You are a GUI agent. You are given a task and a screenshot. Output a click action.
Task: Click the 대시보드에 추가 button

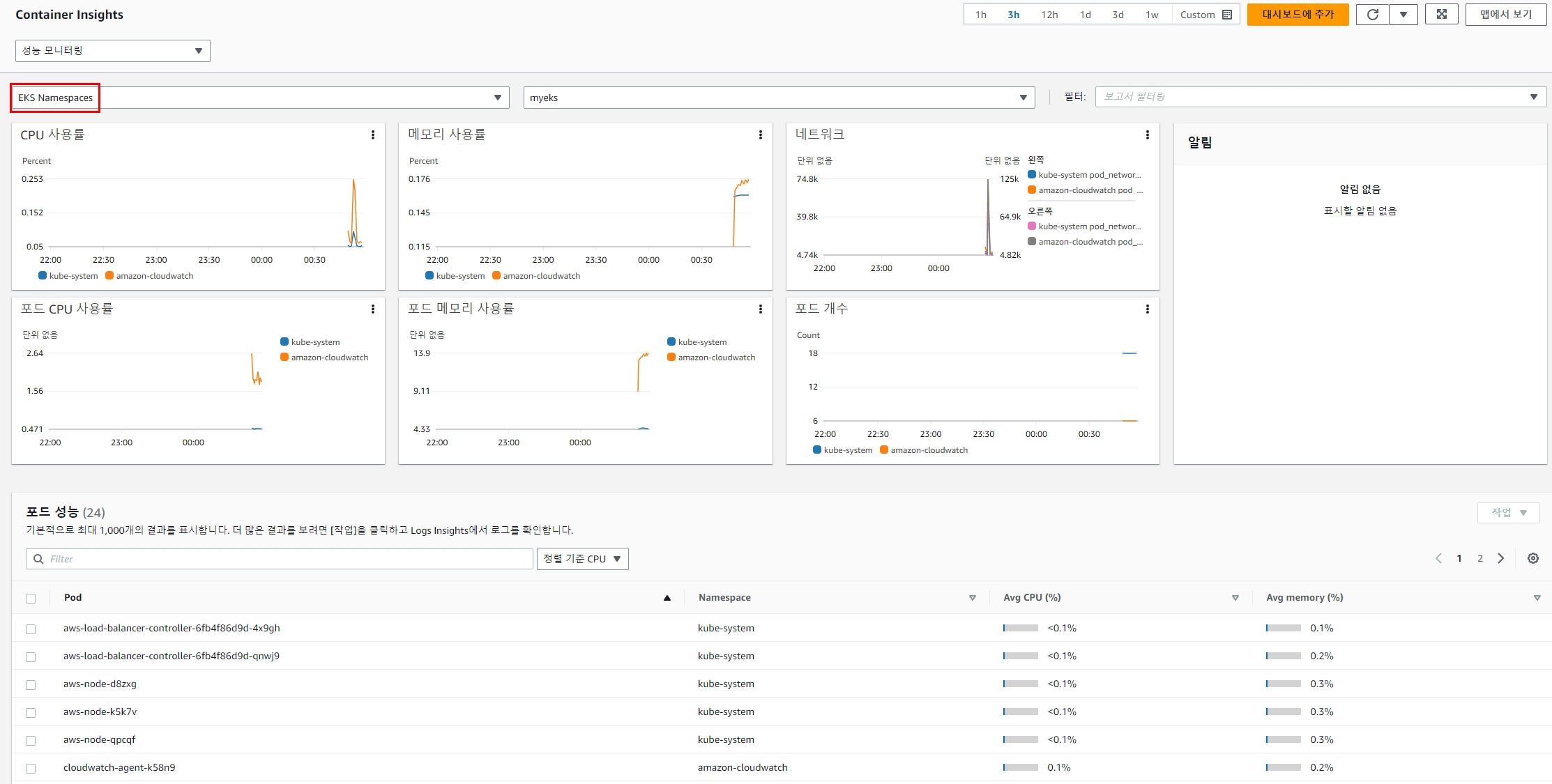(x=1298, y=15)
